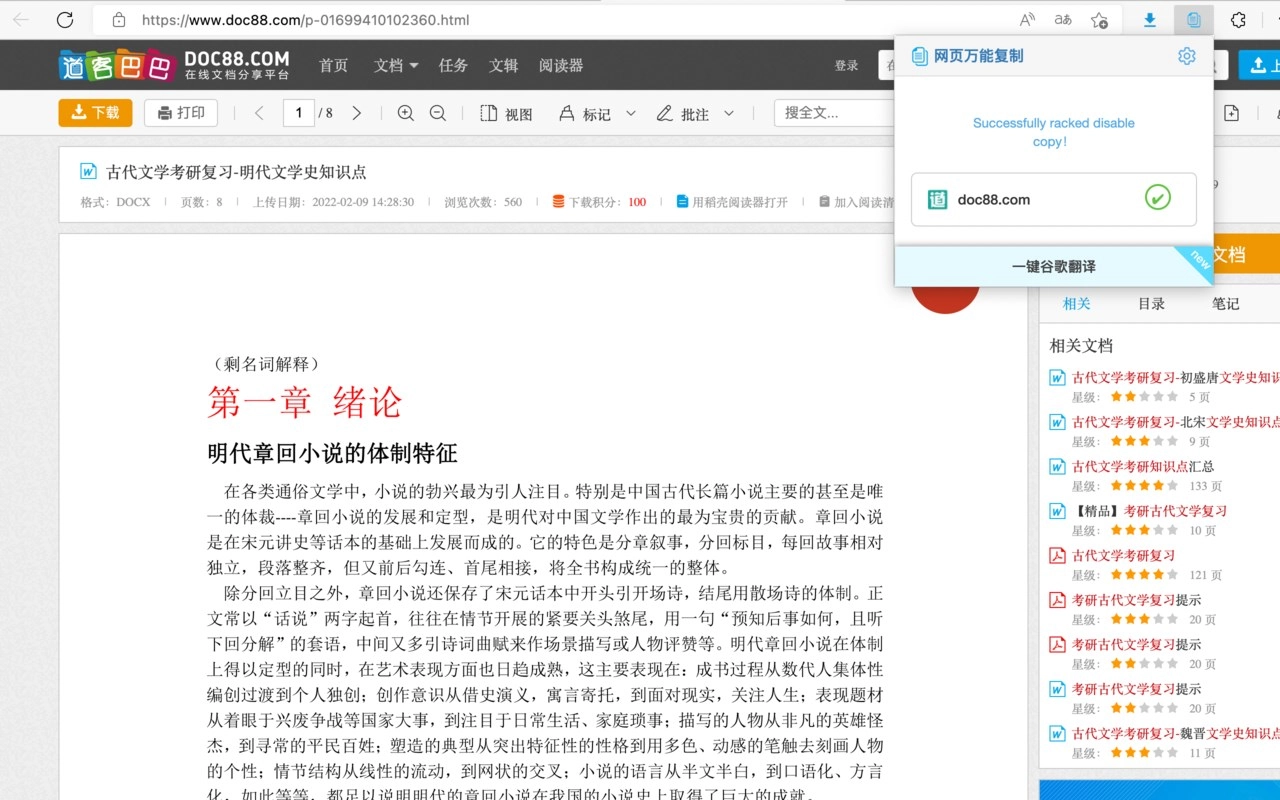
Task: Click the zoom out magnifier icon
Action: tap(438, 113)
